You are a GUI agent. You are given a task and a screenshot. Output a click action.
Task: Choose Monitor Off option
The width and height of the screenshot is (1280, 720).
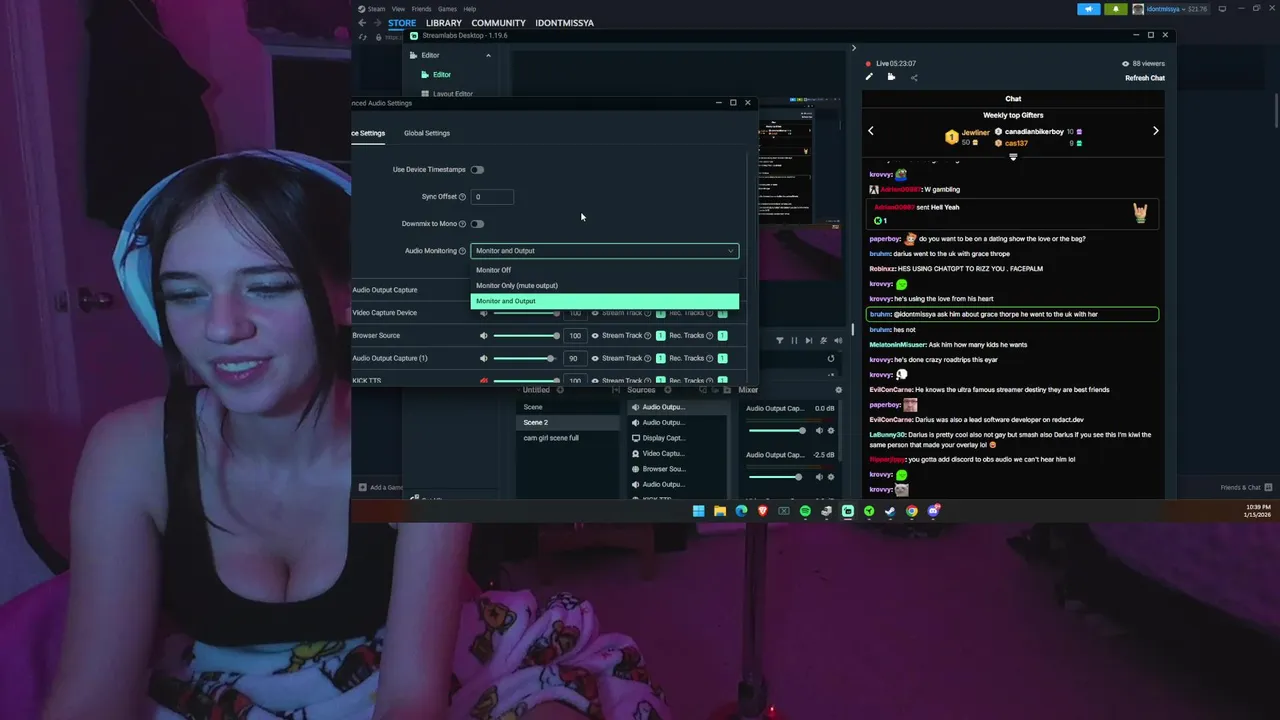click(x=605, y=270)
